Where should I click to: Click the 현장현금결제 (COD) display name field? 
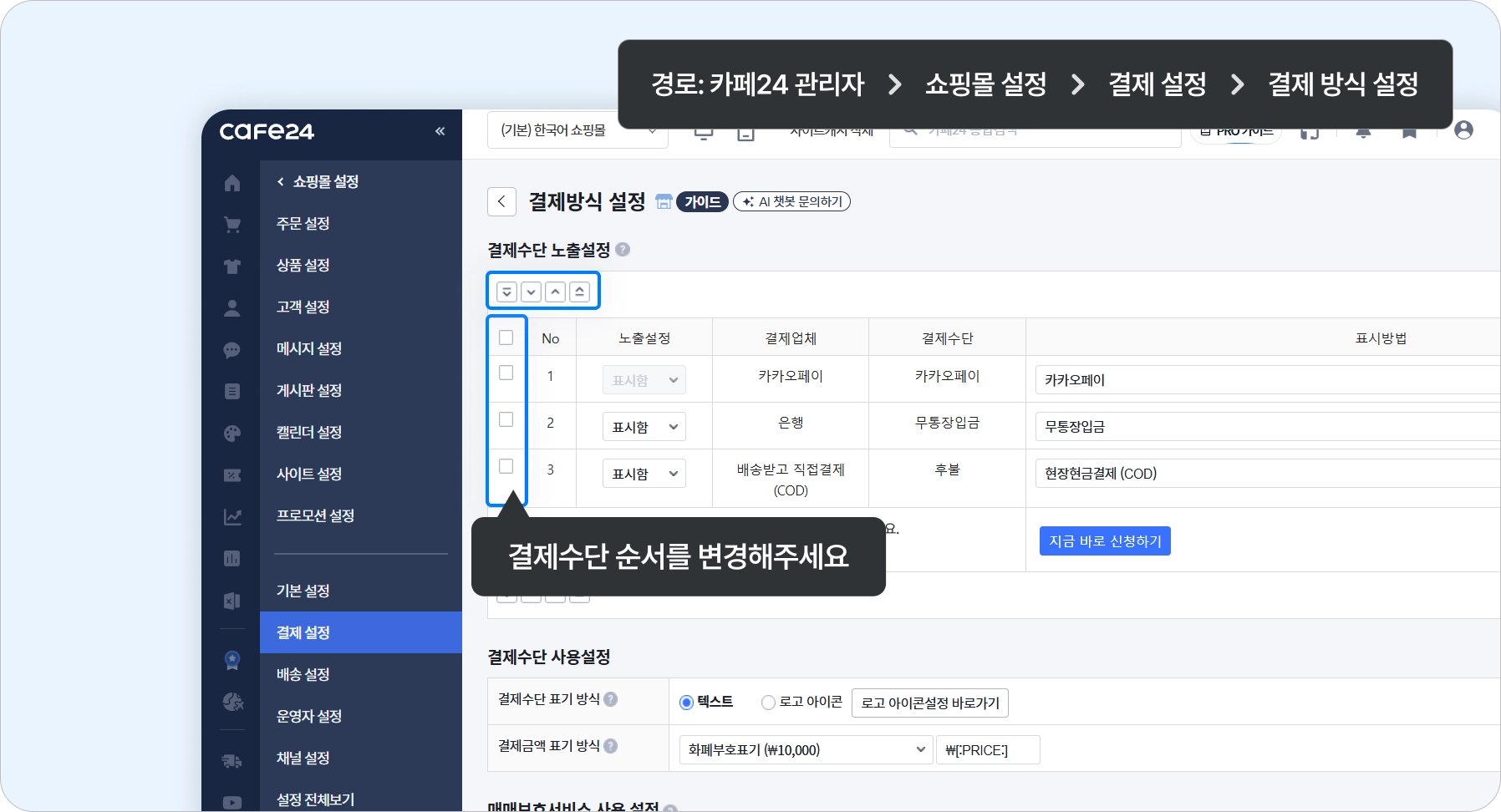[x=1268, y=474]
